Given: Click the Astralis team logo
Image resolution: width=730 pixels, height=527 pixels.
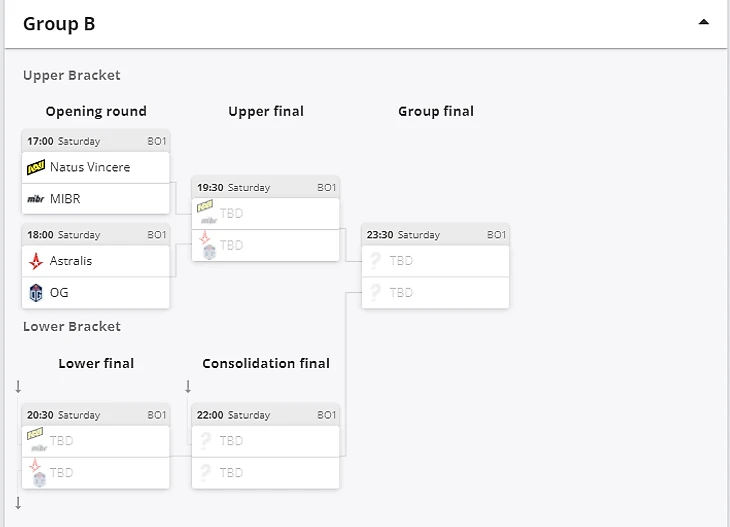Looking at the screenshot, I should (36, 261).
